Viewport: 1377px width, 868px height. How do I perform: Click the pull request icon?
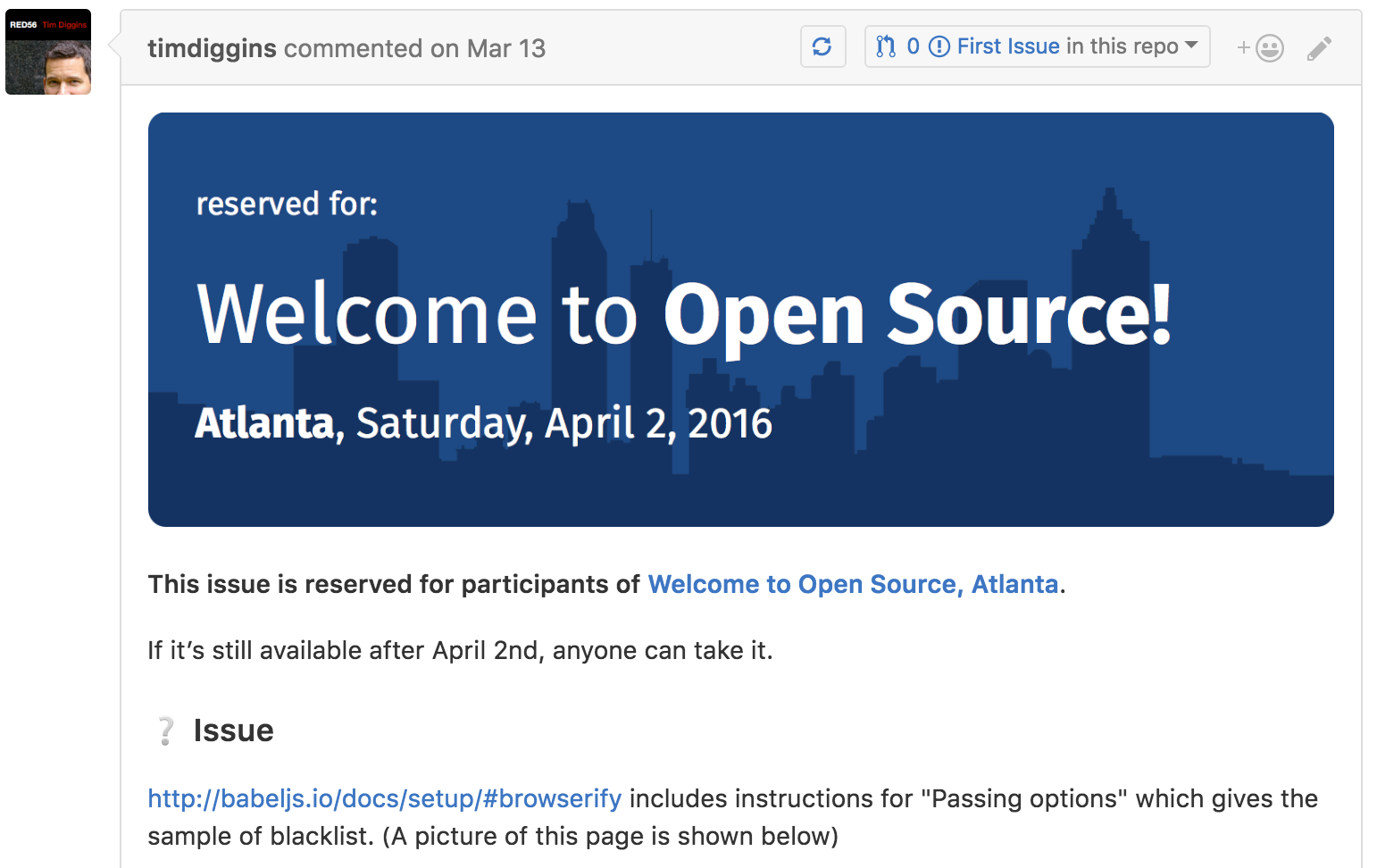coord(885,46)
